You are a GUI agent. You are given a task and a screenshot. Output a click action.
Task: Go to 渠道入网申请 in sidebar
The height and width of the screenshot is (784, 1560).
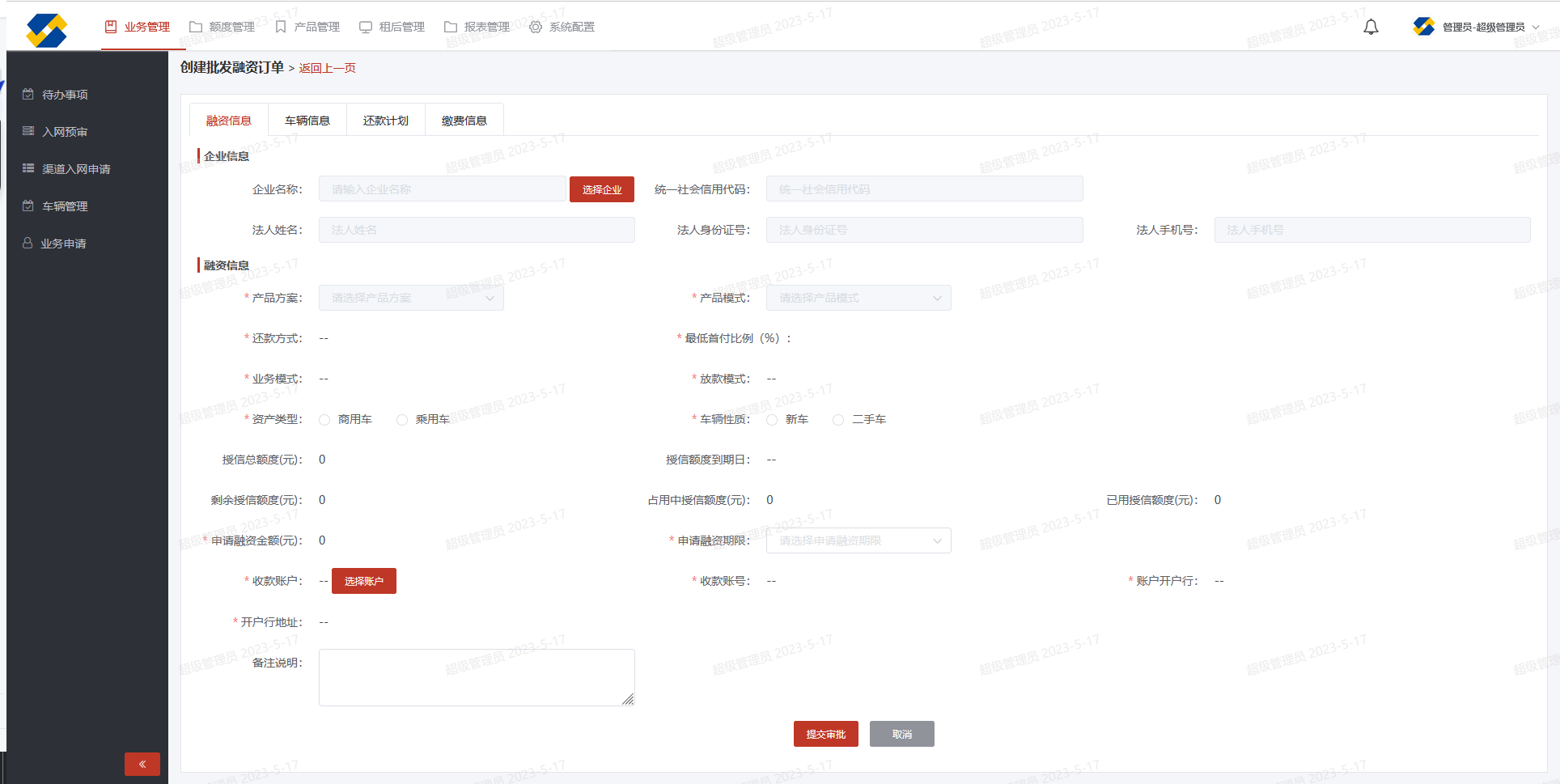pyautogui.click(x=76, y=169)
